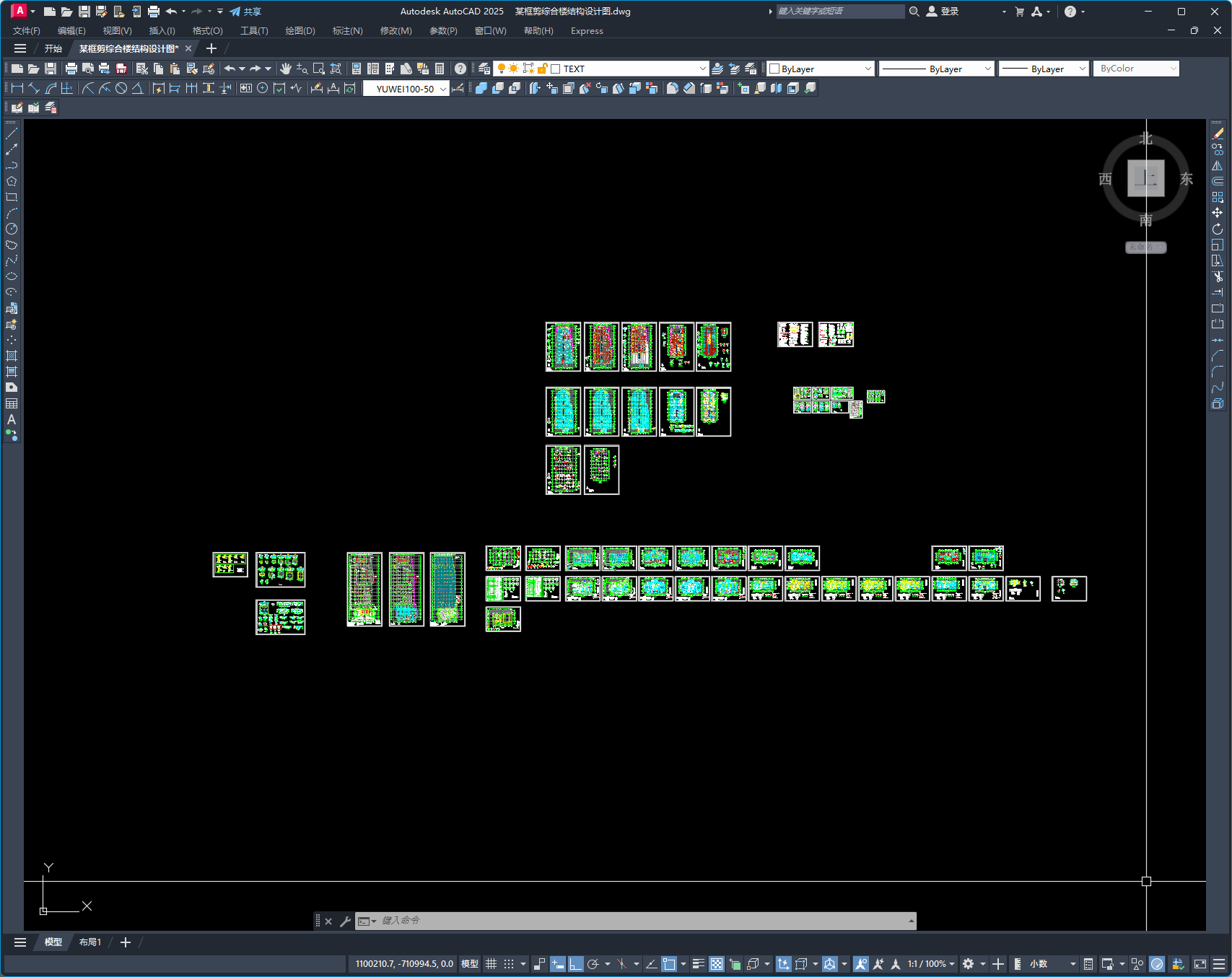Open Layer Properties Manager icon
Viewport: 1232px width, 977px height.
click(484, 69)
